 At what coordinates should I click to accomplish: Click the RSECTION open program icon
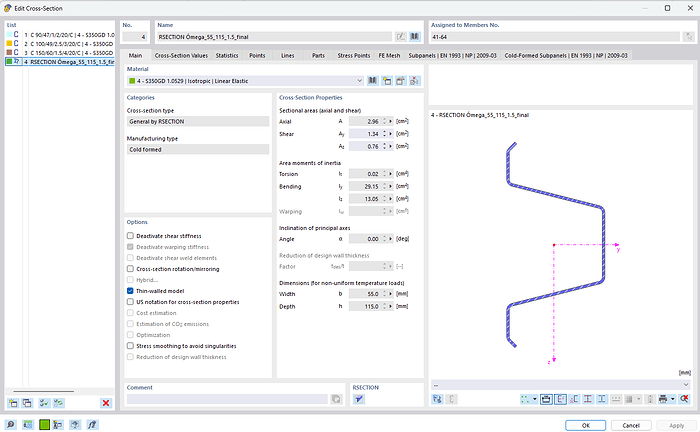(360, 399)
